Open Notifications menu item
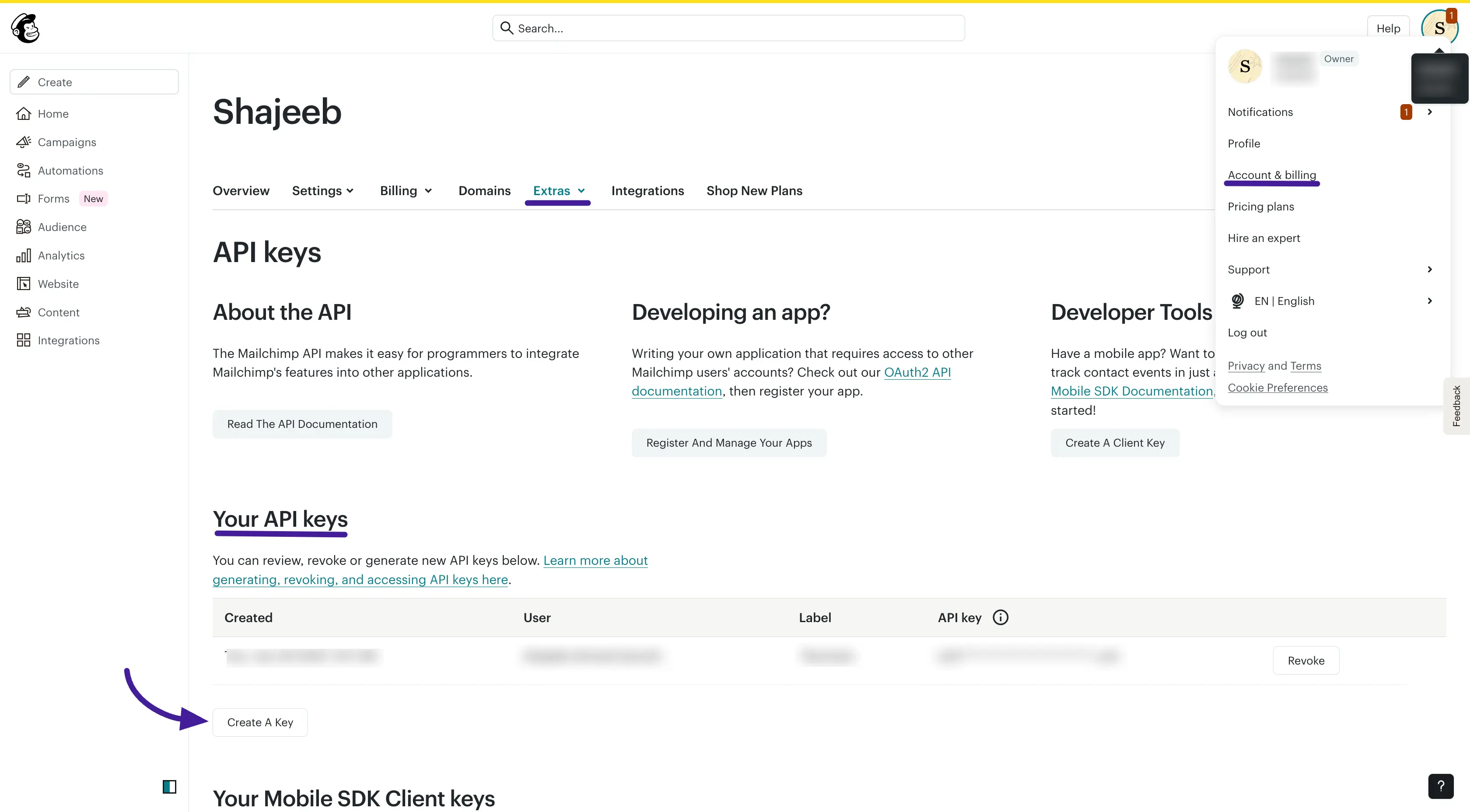The height and width of the screenshot is (812, 1470). click(x=1260, y=112)
